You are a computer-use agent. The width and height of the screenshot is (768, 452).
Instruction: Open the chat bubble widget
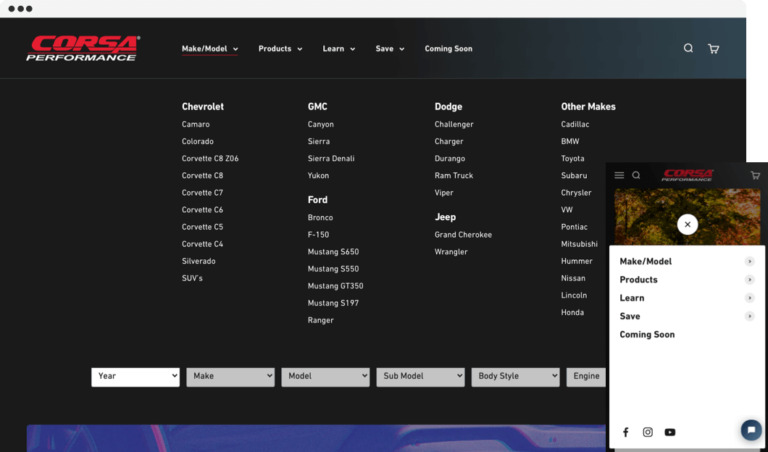751,430
